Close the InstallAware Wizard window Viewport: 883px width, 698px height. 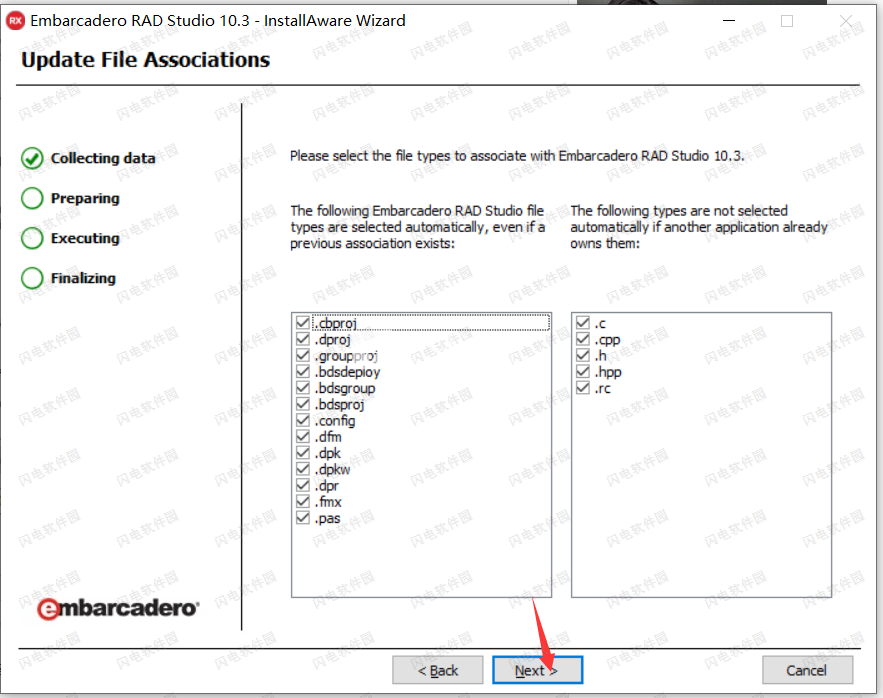(x=845, y=21)
